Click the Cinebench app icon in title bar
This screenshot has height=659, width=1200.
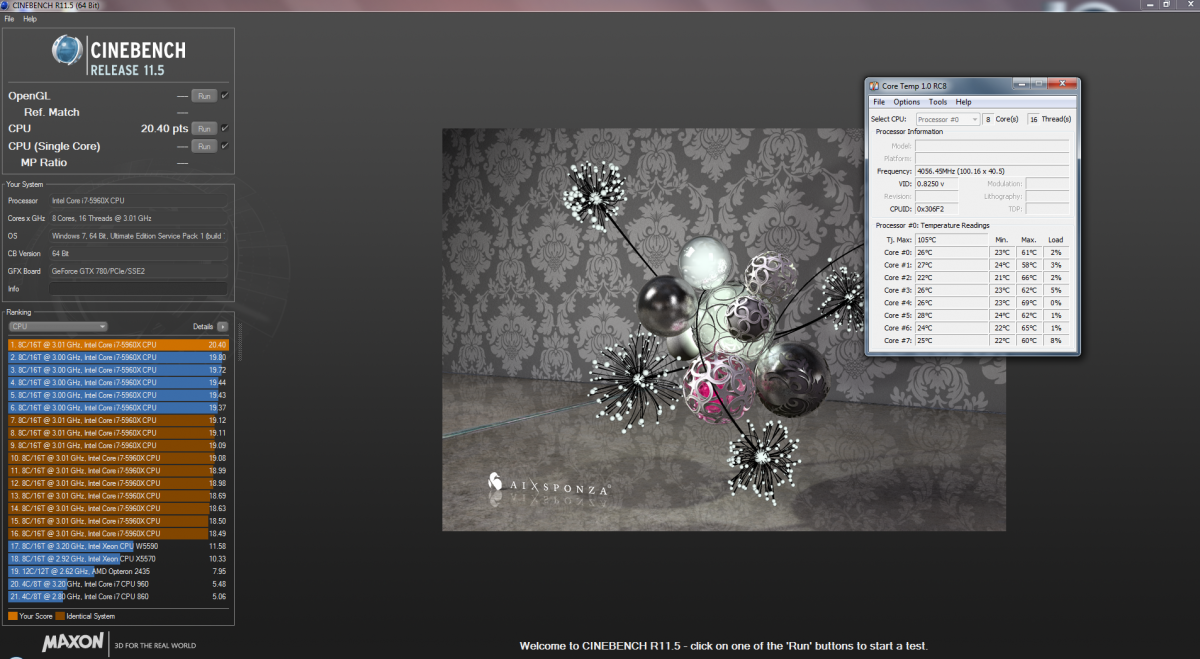pos(6,5)
